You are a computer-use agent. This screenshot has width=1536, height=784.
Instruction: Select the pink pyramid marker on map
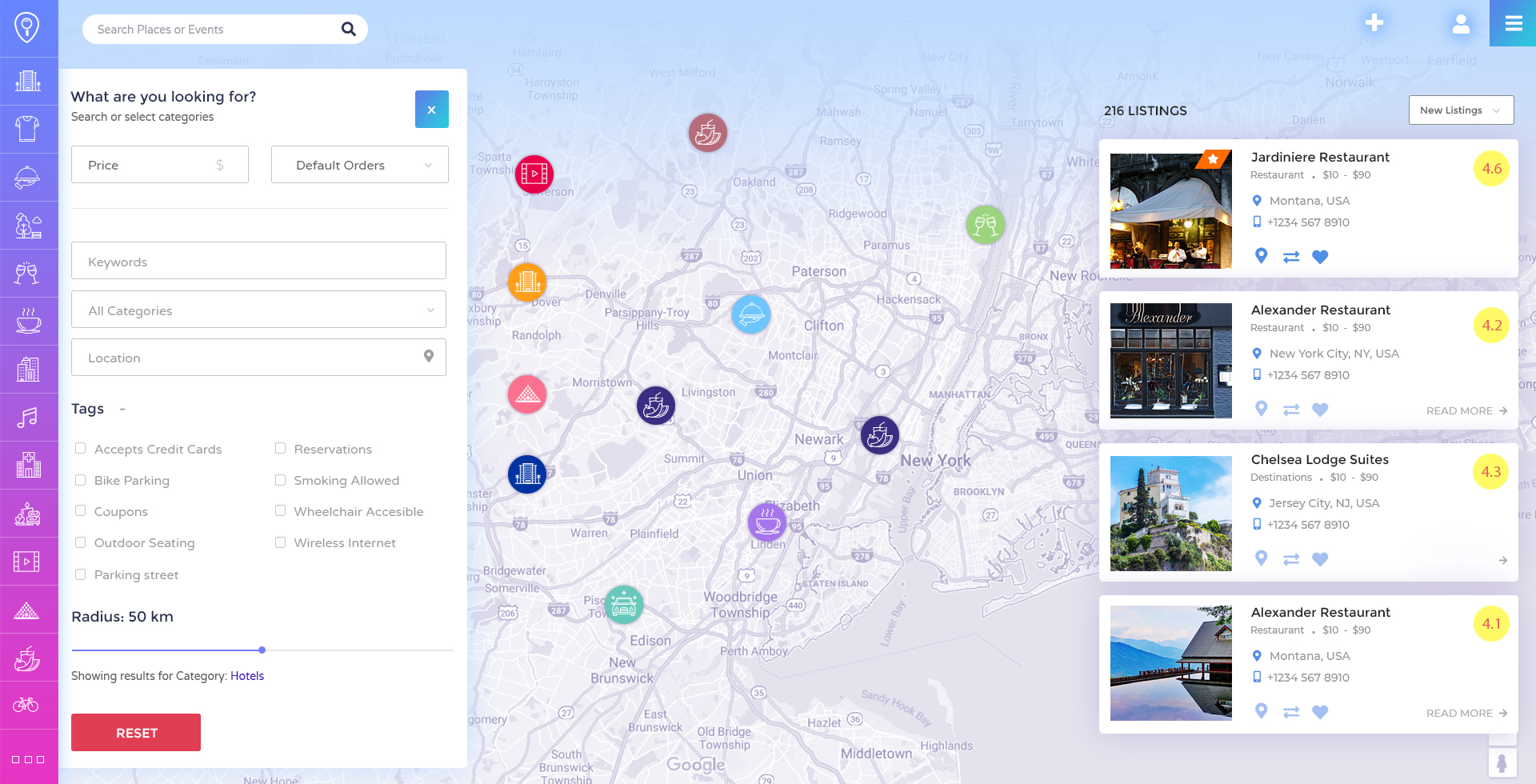[527, 394]
